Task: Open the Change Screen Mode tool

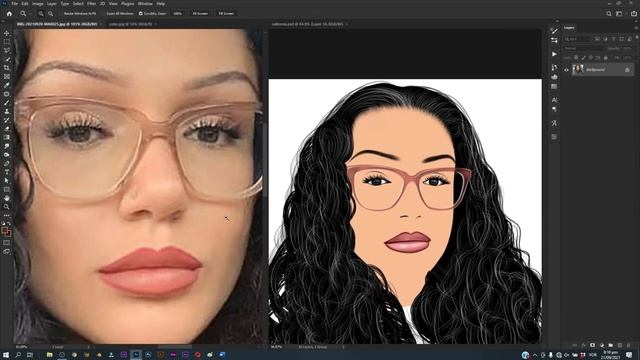Action: tap(7, 252)
